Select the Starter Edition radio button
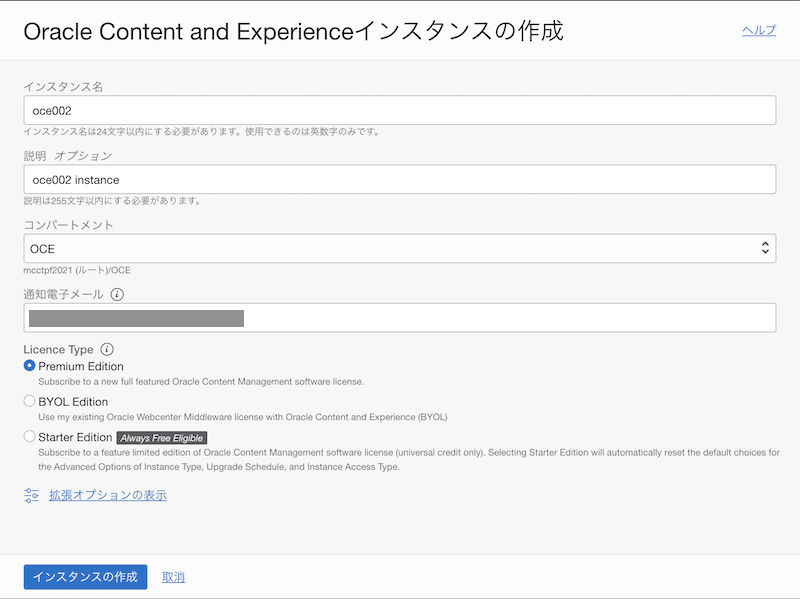The image size is (800, 599). (29, 437)
